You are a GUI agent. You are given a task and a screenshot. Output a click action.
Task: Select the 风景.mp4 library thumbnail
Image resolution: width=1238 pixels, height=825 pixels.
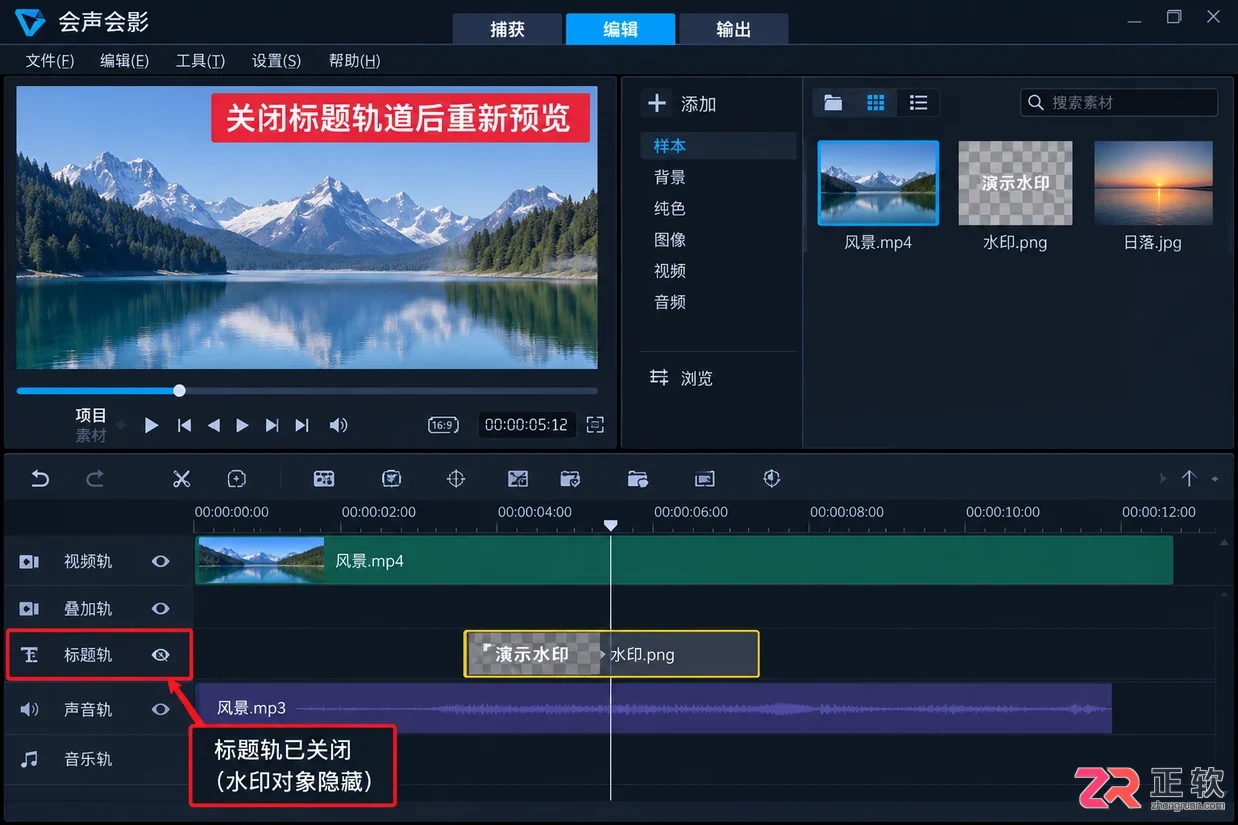(x=878, y=183)
